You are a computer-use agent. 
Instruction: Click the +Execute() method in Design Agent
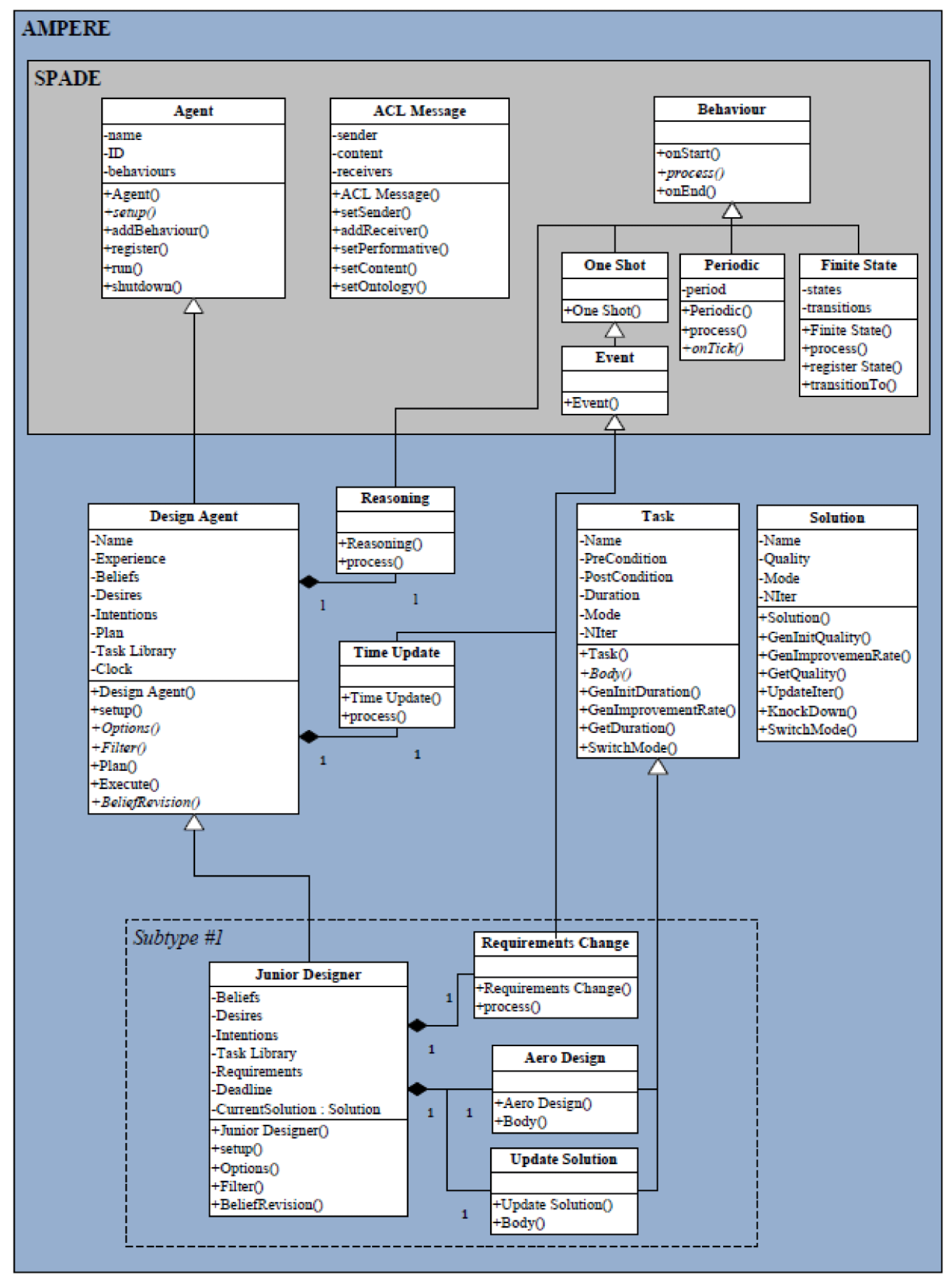point(125,784)
